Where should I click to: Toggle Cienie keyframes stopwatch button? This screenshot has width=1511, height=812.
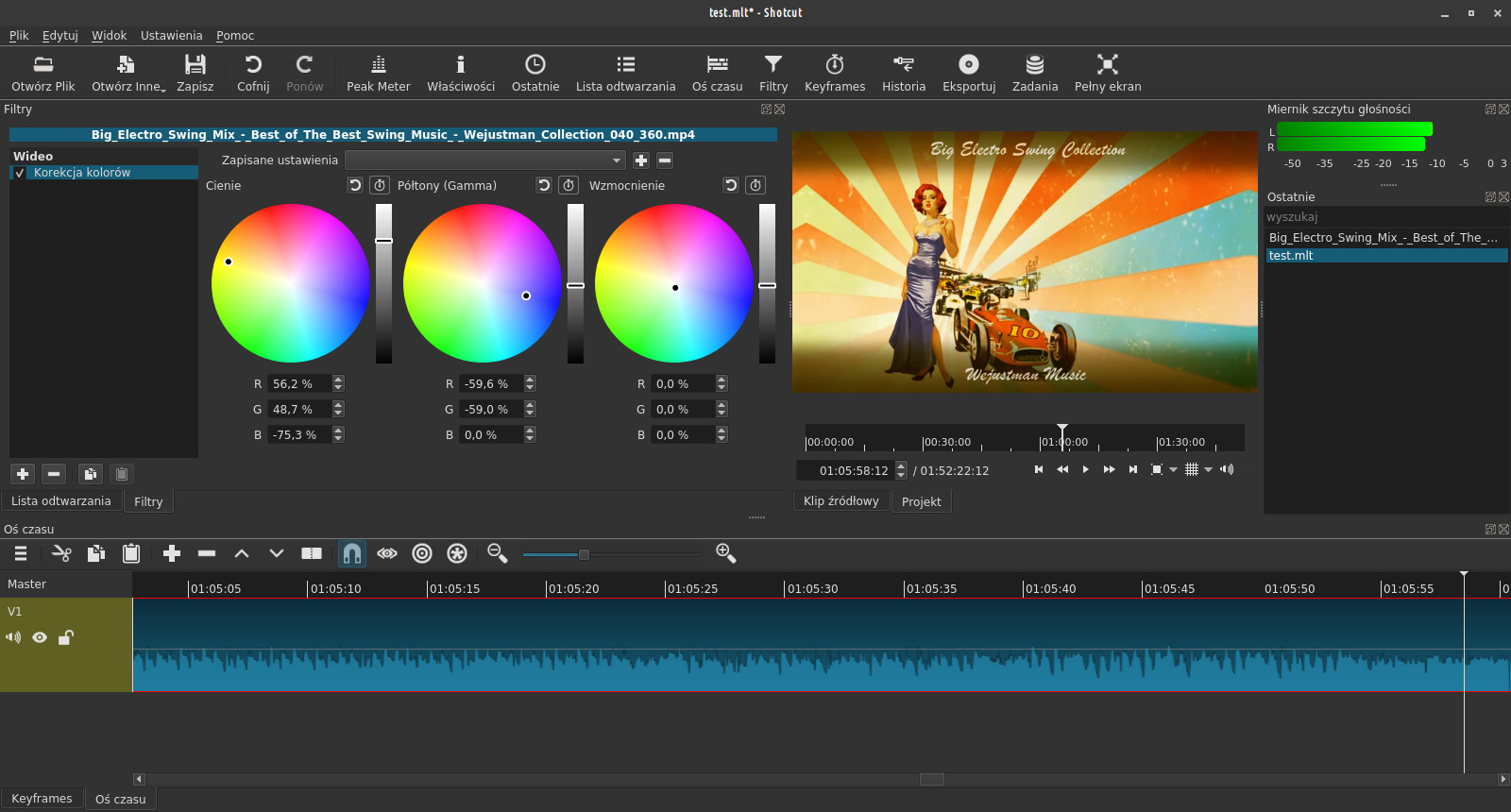coord(380,185)
